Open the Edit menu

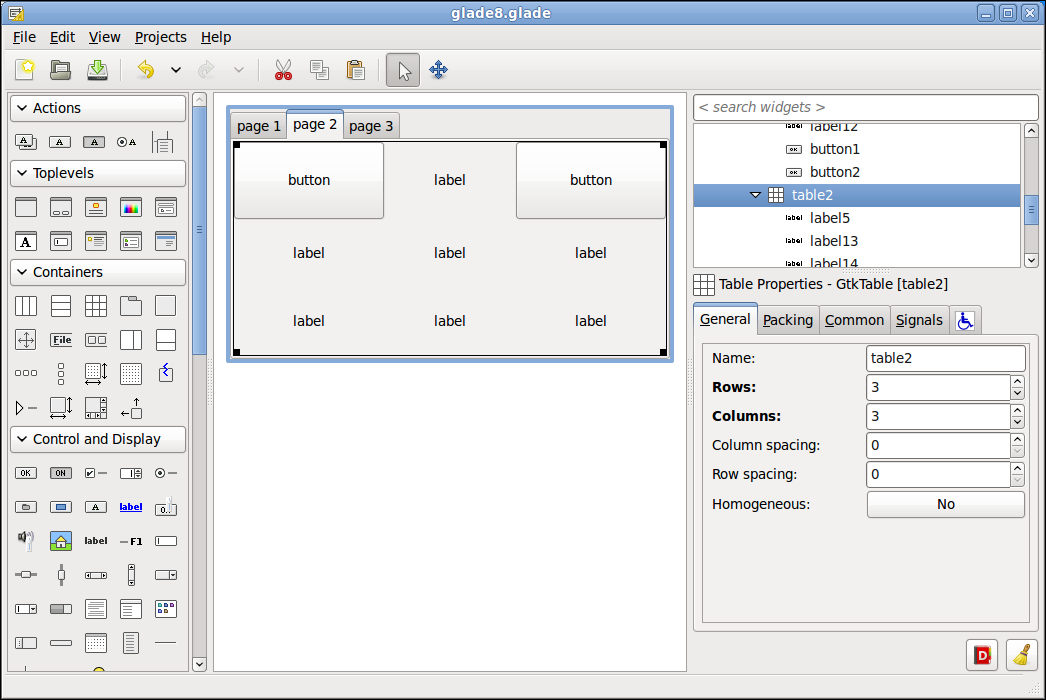[x=62, y=37]
